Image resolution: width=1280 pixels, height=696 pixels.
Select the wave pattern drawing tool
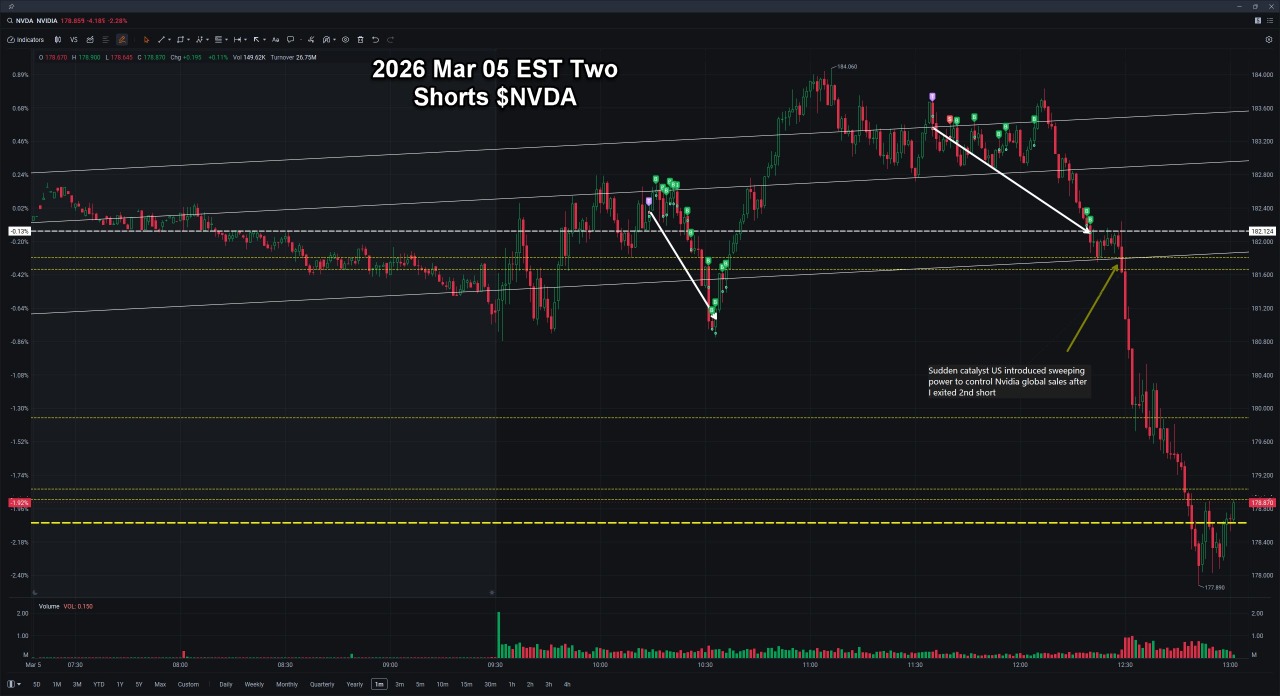tap(199, 40)
